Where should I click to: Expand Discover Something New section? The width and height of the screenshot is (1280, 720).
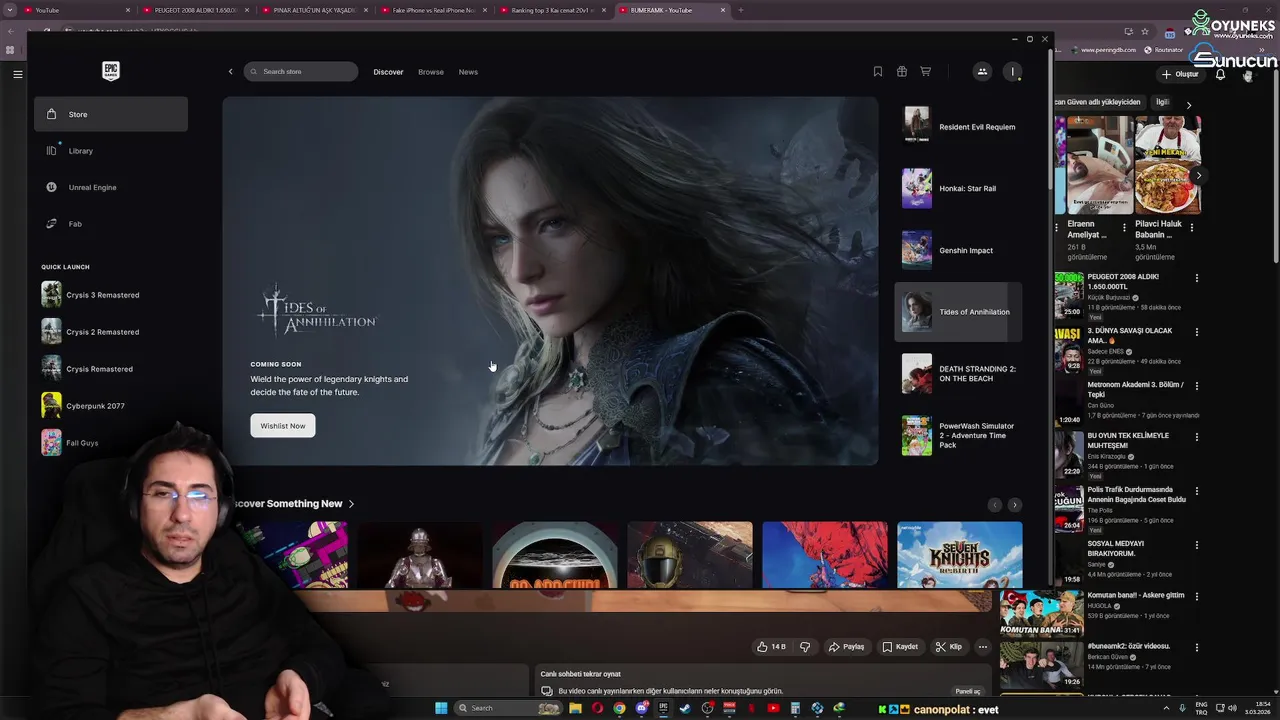[351, 504]
